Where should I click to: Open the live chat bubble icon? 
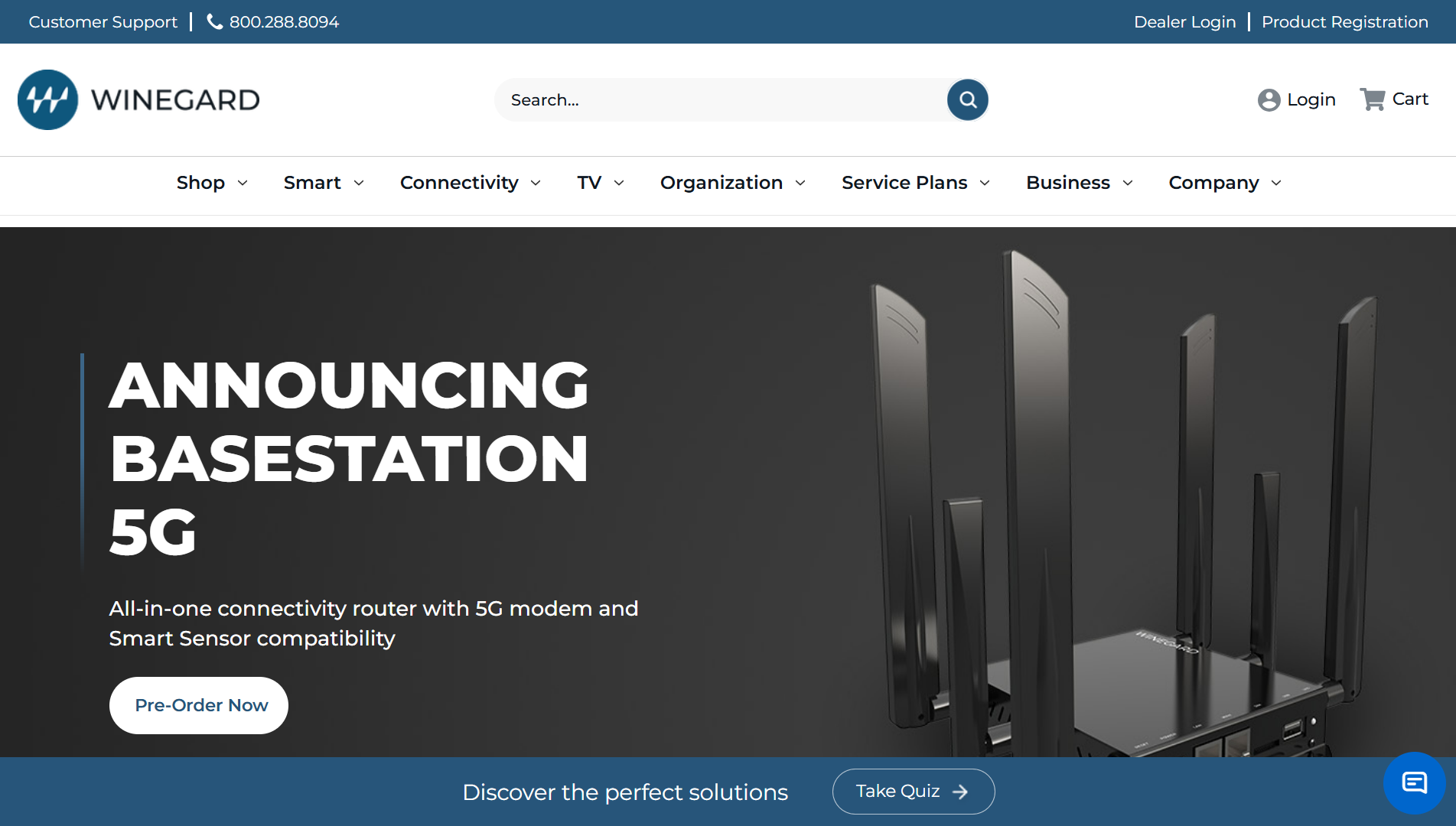[x=1413, y=782]
